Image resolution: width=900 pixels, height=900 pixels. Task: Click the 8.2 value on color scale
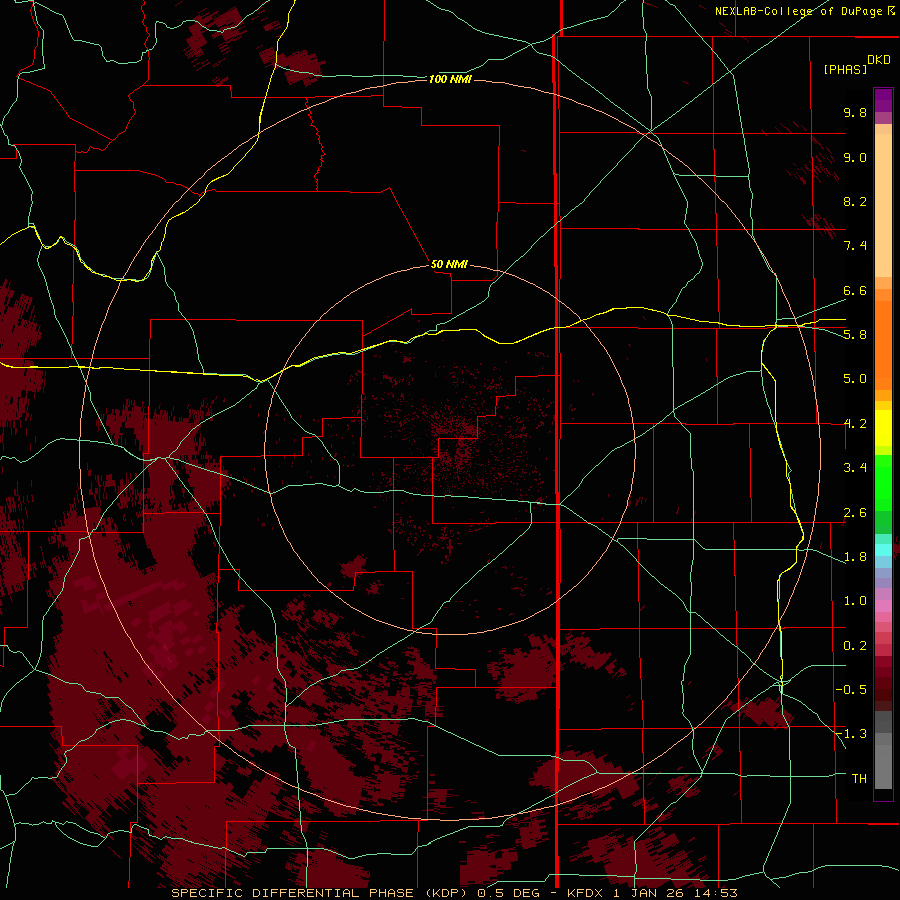(x=855, y=201)
